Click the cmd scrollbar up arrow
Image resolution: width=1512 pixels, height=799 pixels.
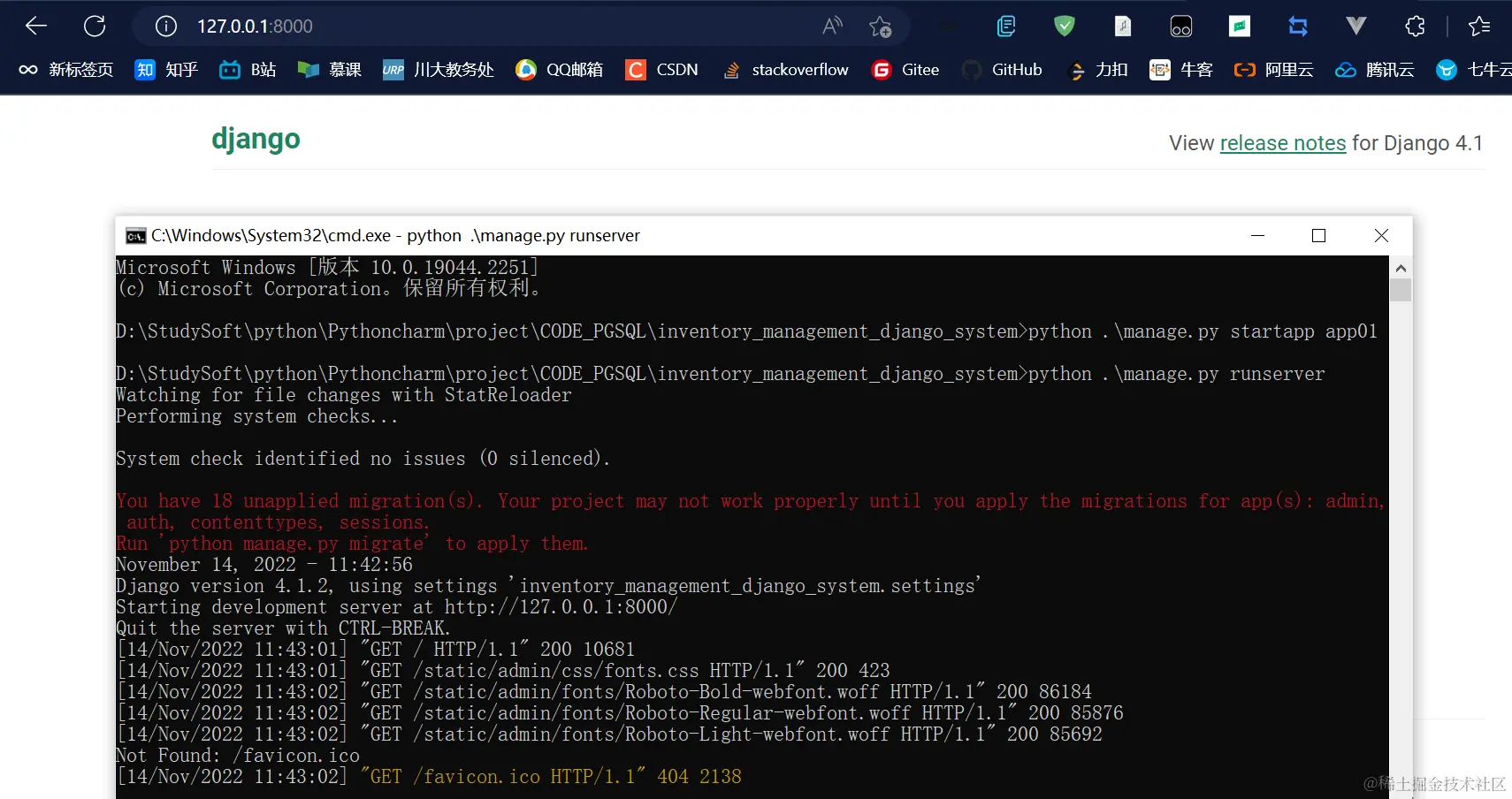(1401, 268)
